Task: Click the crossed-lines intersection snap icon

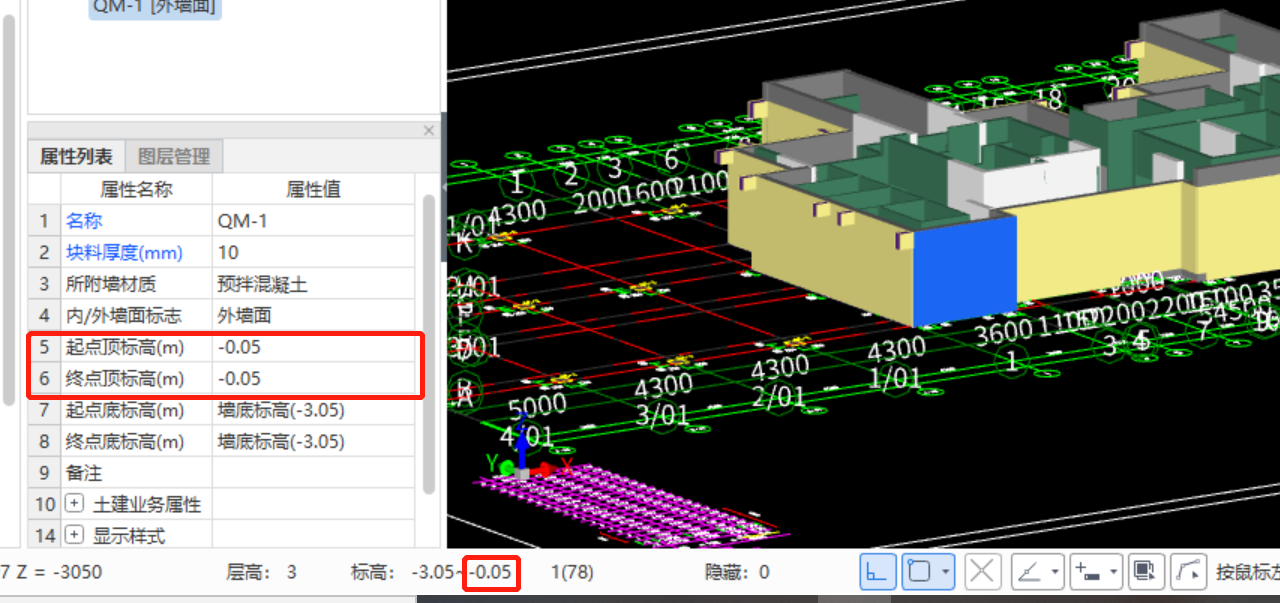Action: pyautogui.click(x=983, y=573)
